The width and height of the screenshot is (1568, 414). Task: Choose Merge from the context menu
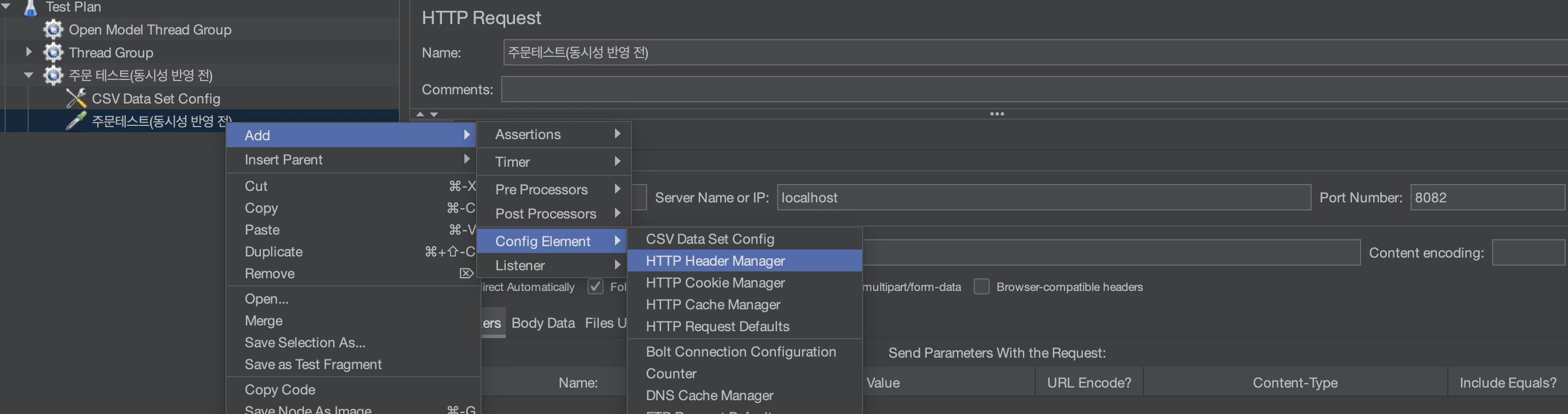[x=352, y=321]
